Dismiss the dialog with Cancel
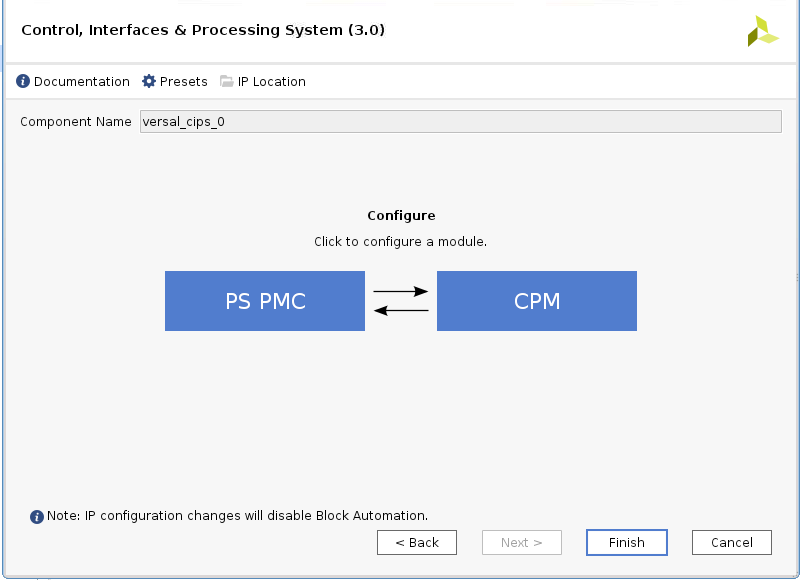Screen dimensions: 800x580 732,542
